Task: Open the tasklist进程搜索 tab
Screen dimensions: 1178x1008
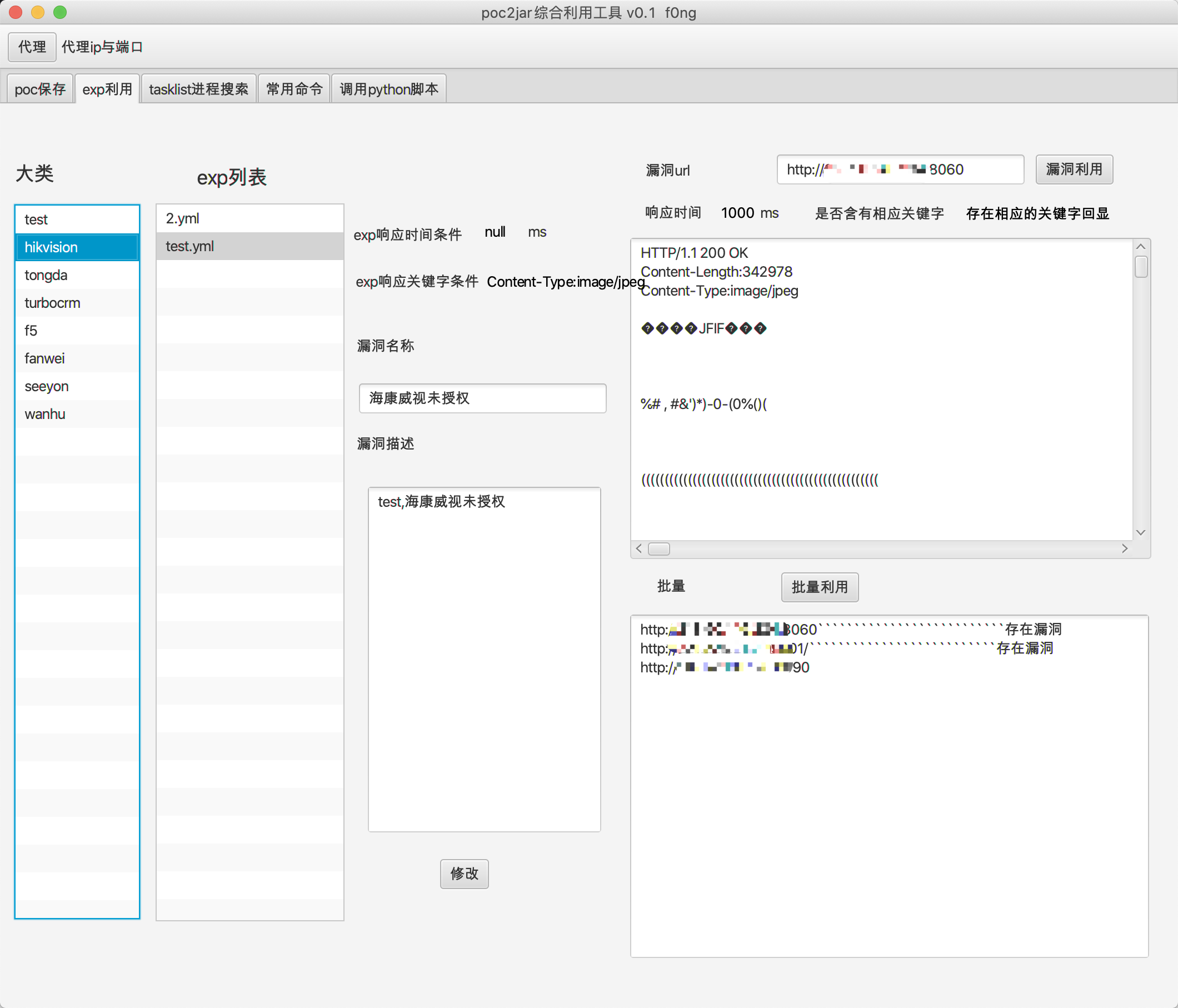Action: (198, 89)
